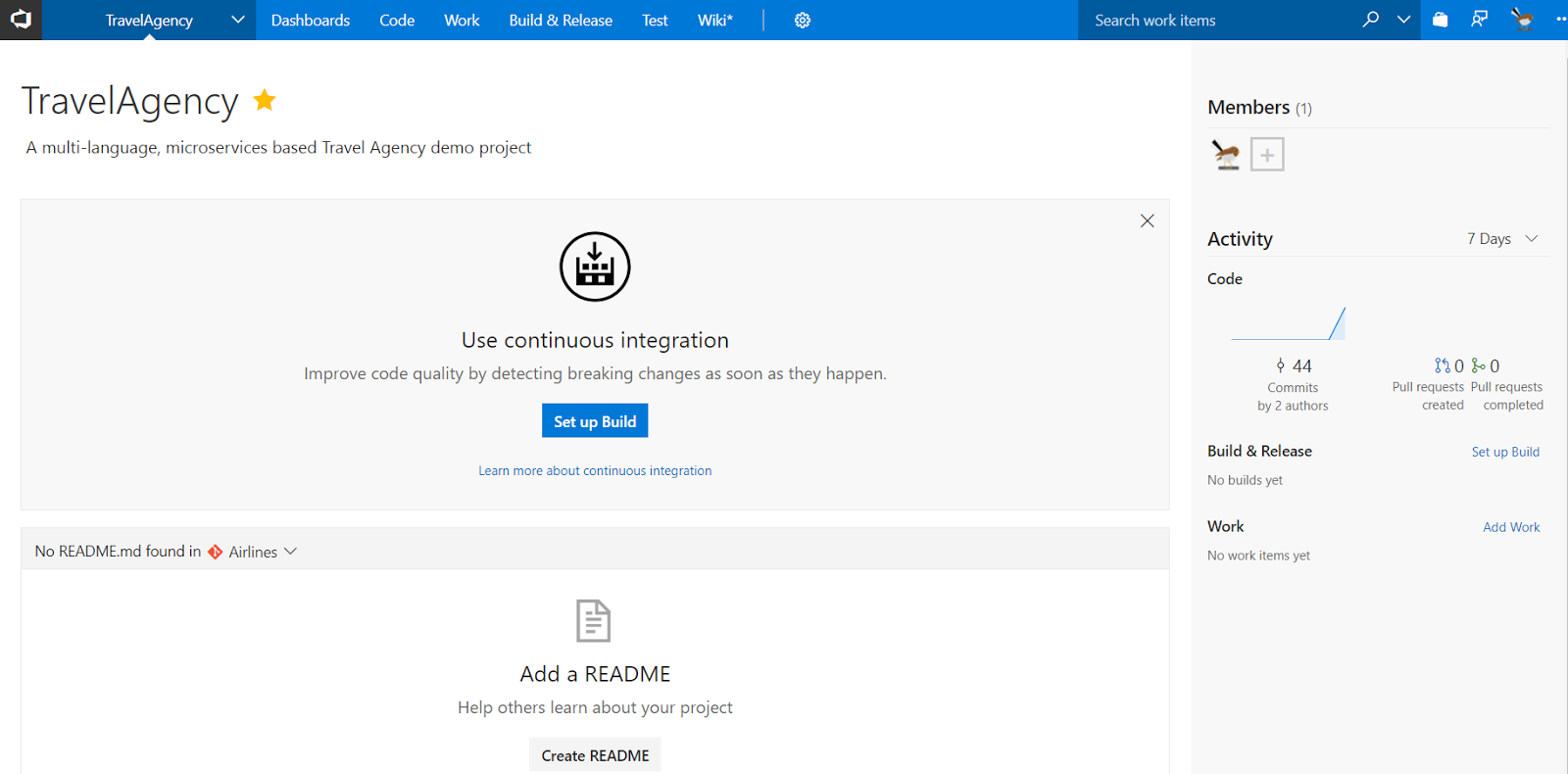The height and width of the screenshot is (774, 1568).
Task: Click the Create README button
Action: [595, 755]
